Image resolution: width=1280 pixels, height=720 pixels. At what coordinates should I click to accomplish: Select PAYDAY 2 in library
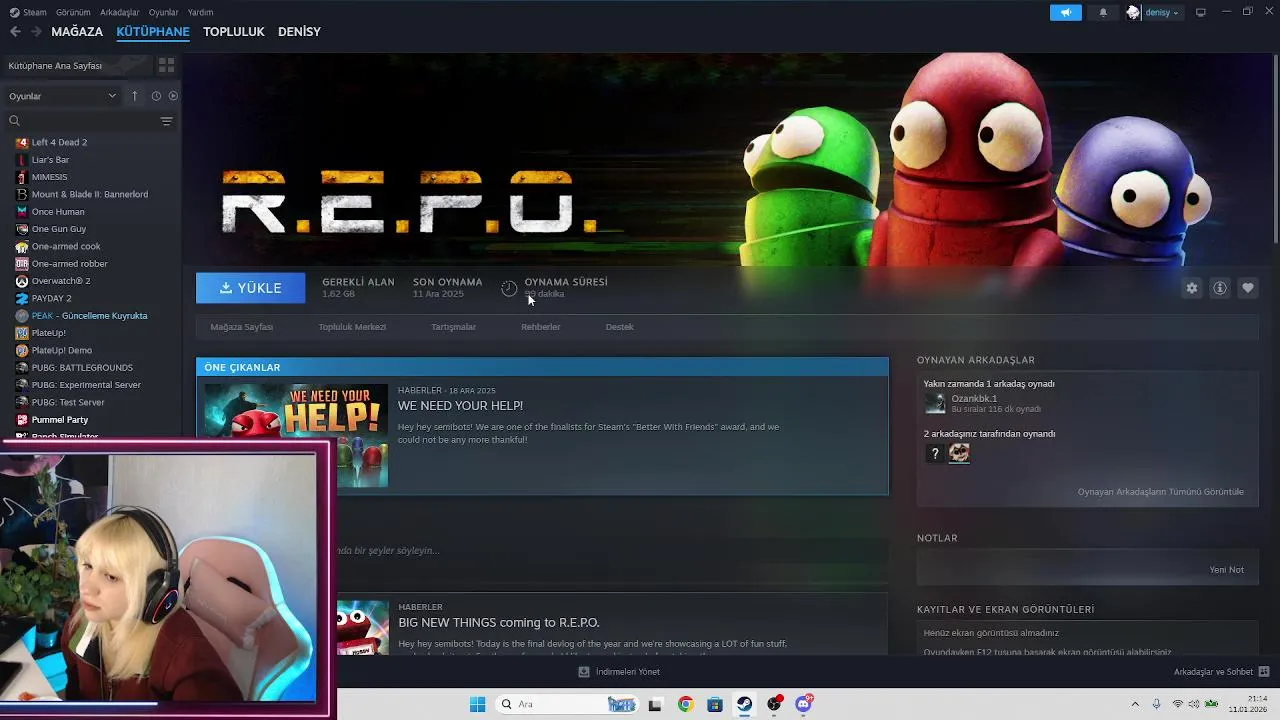pos(51,298)
